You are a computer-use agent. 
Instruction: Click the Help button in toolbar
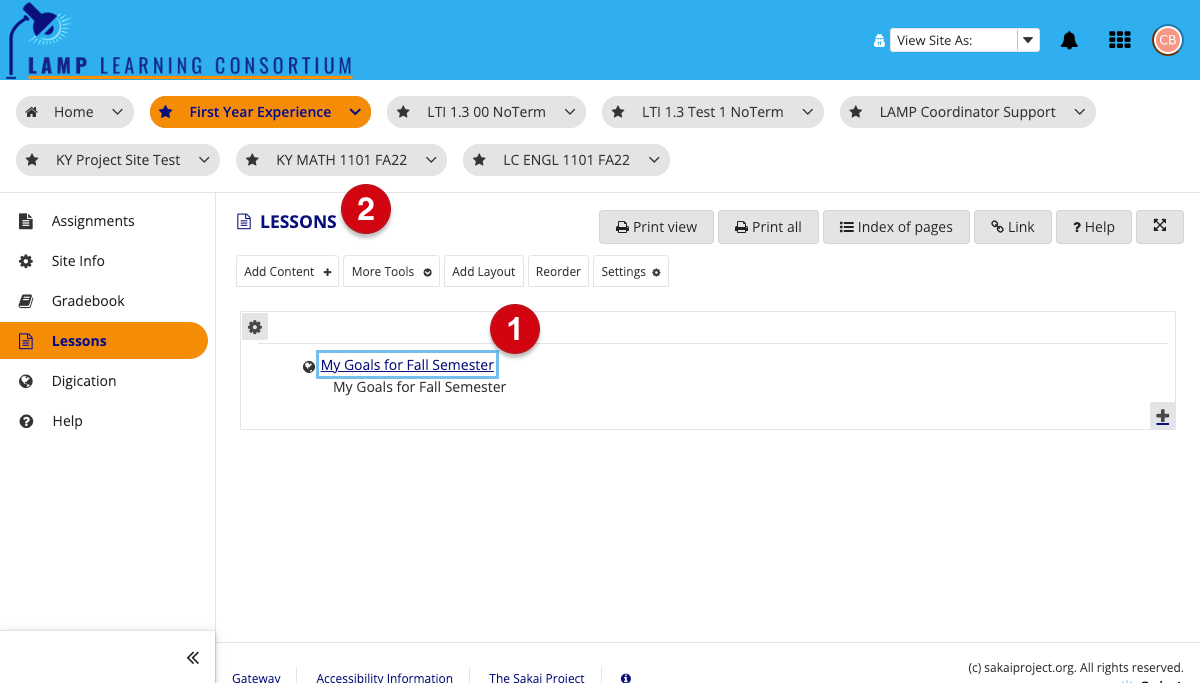click(1093, 227)
